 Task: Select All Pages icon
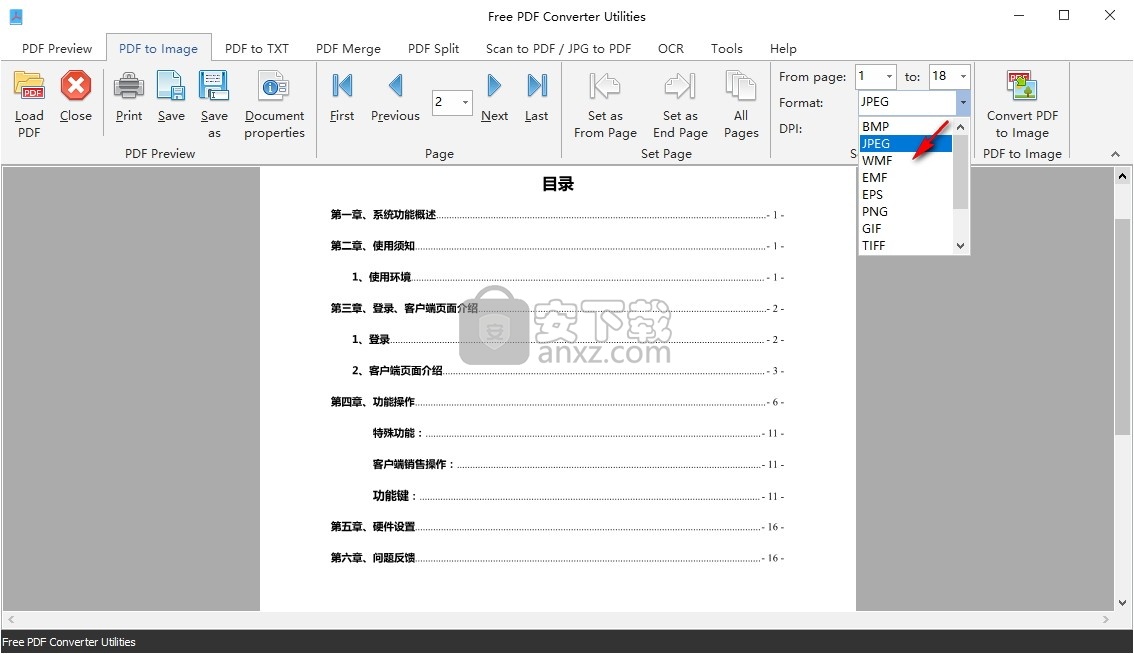coord(741,86)
